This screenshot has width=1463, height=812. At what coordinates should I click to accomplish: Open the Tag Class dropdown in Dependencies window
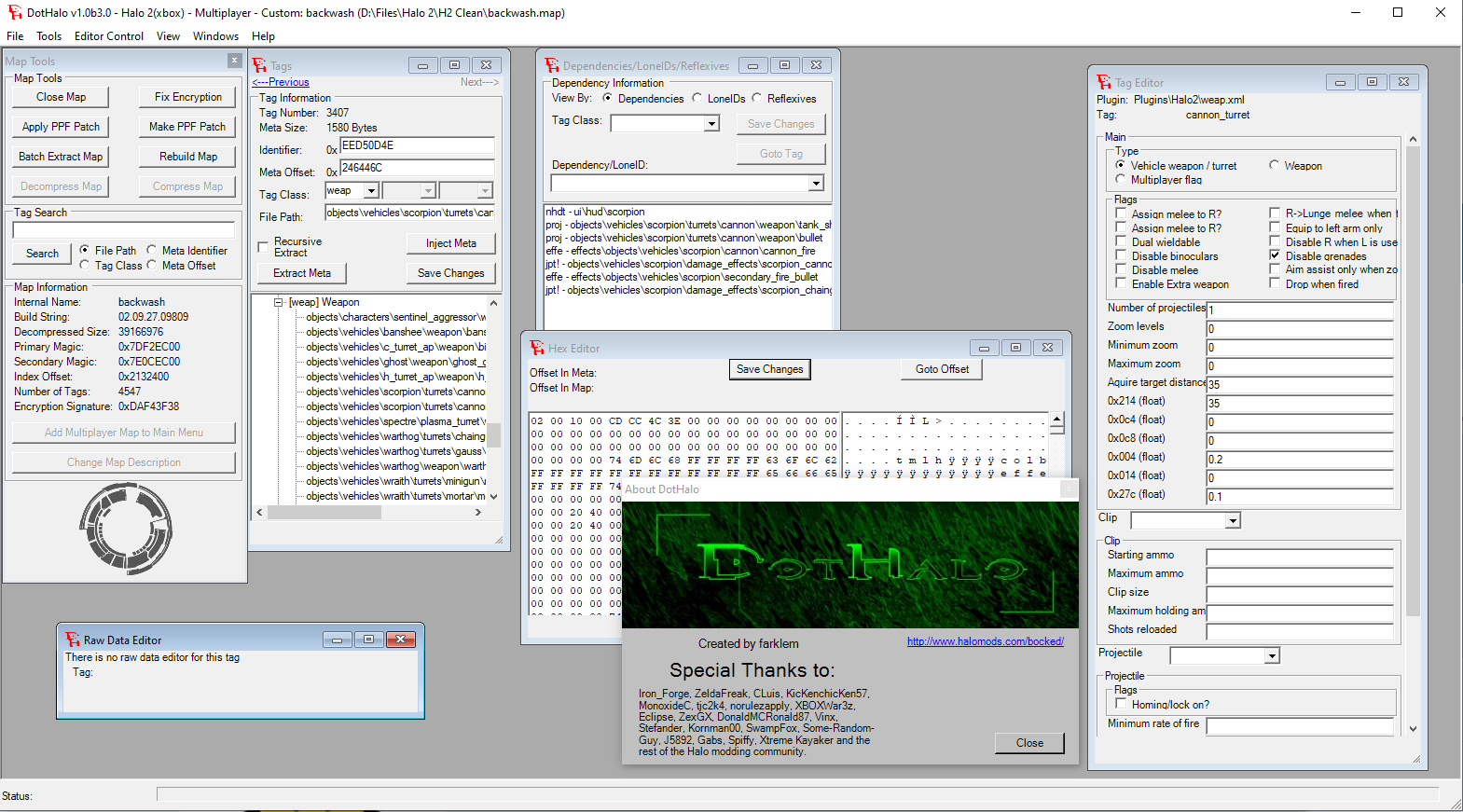coord(711,124)
